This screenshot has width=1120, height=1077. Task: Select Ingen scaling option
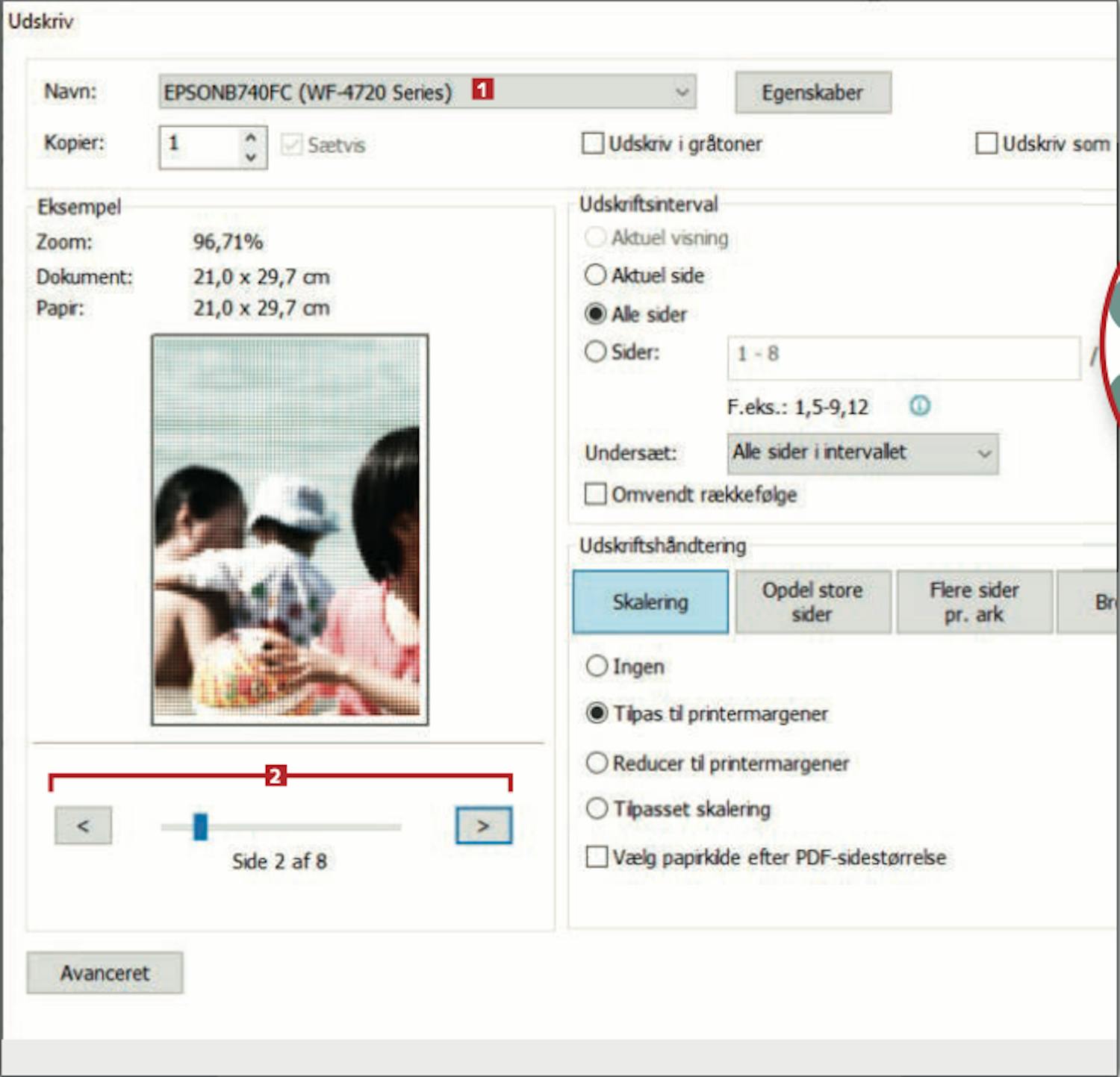click(597, 666)
